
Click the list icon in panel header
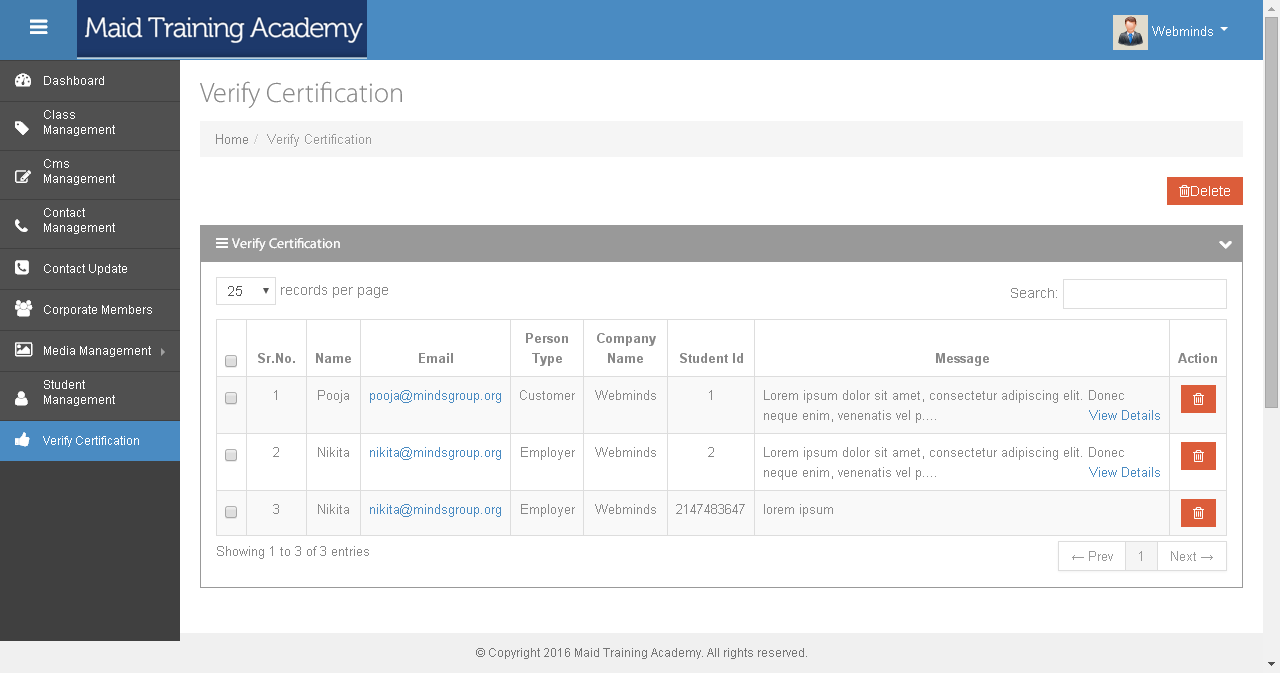[222, 243]
